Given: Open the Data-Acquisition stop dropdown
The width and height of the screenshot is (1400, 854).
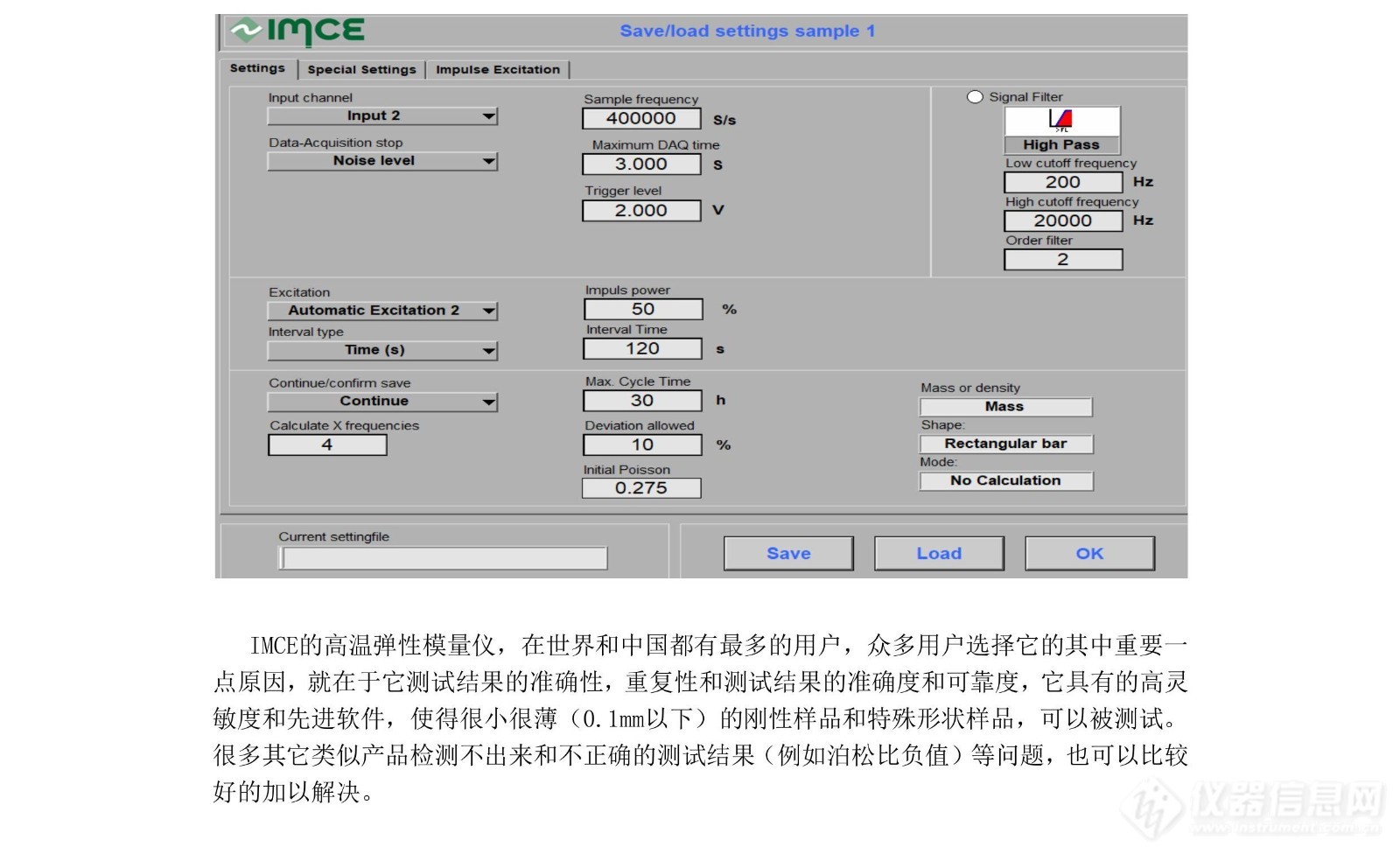Looking at the screenshot, I should (x=382, y=161).
